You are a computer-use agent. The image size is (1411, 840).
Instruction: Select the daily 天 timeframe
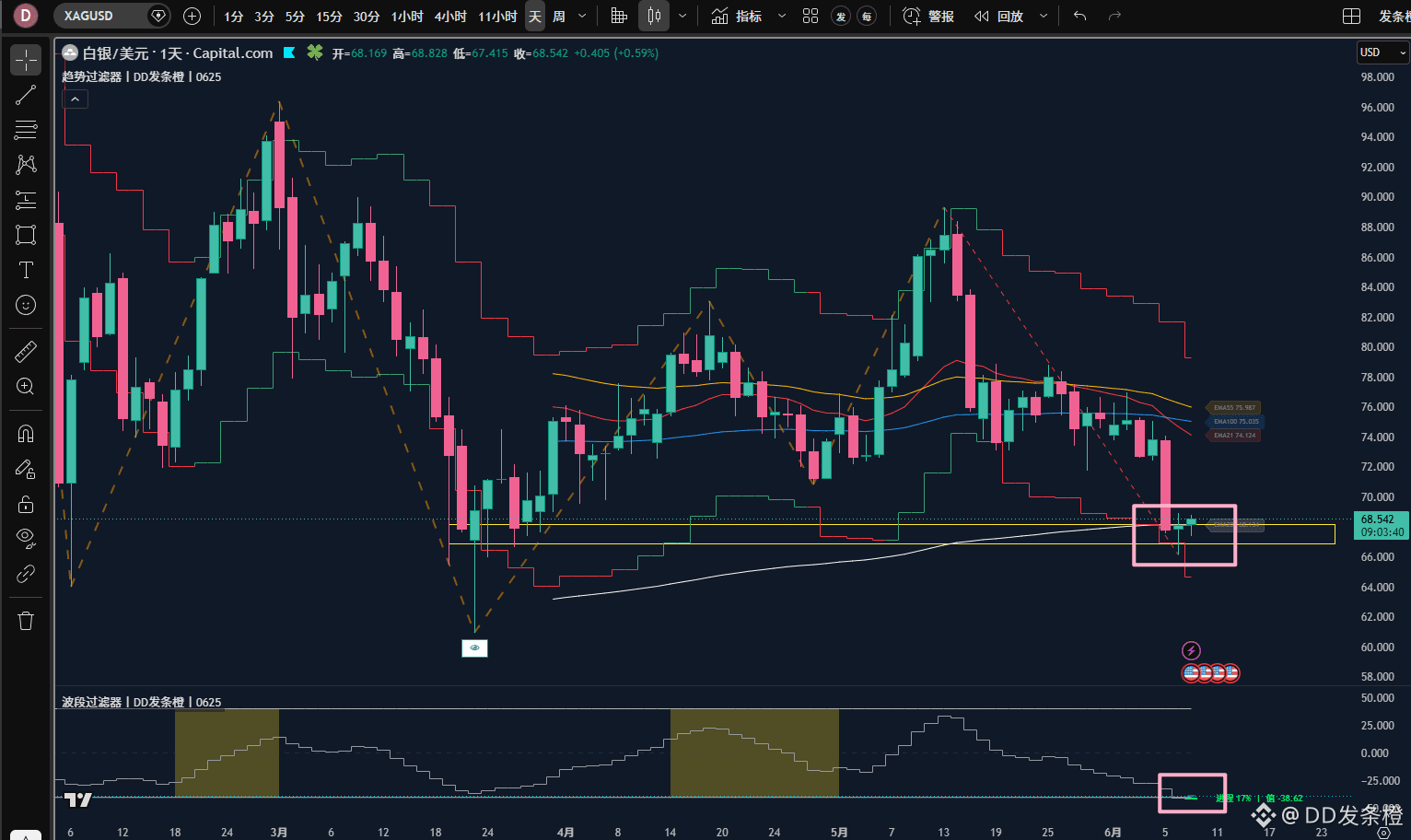(535, 17)
